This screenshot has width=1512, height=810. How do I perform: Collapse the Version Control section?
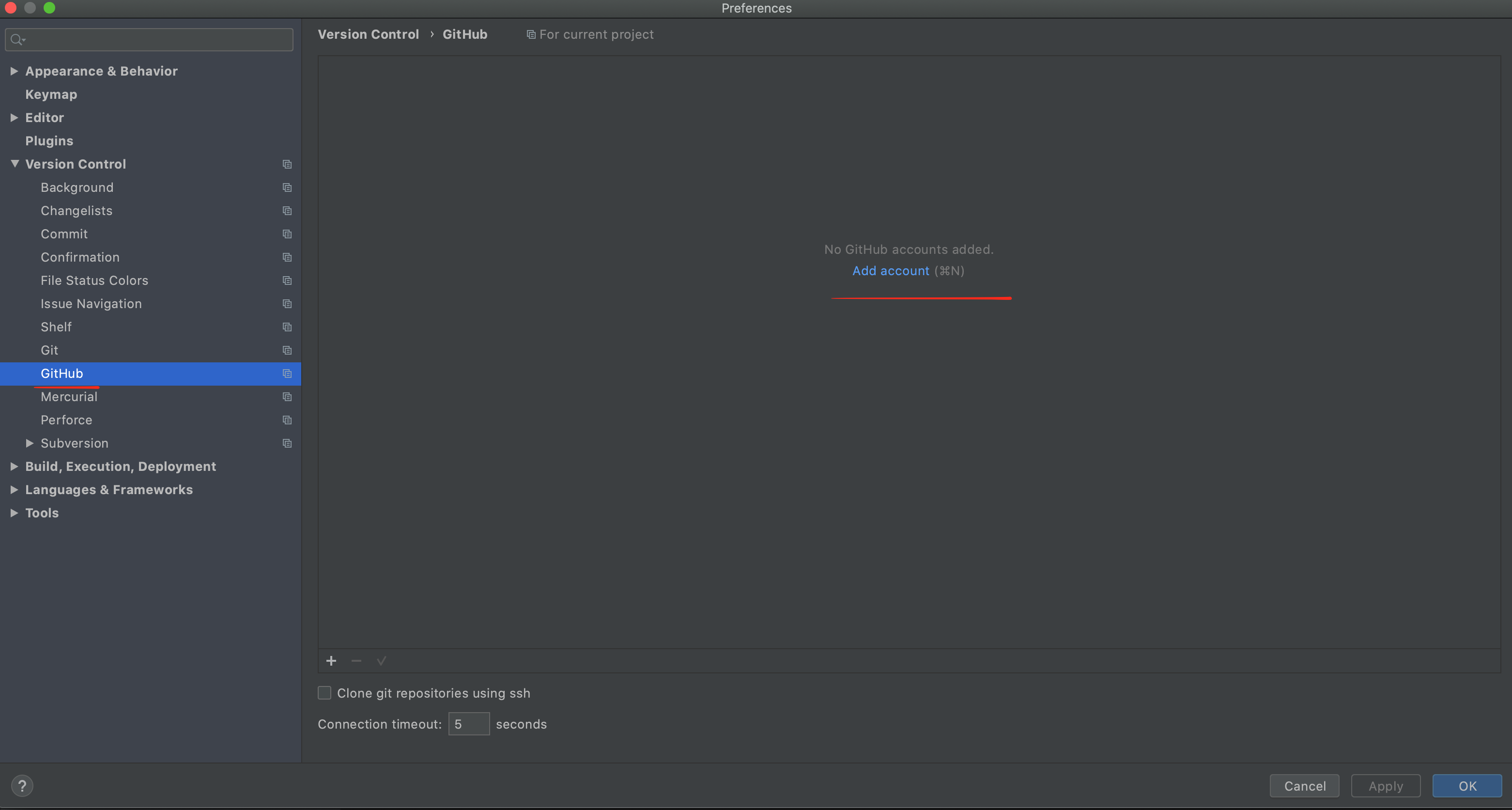click(x=15, y=164)
